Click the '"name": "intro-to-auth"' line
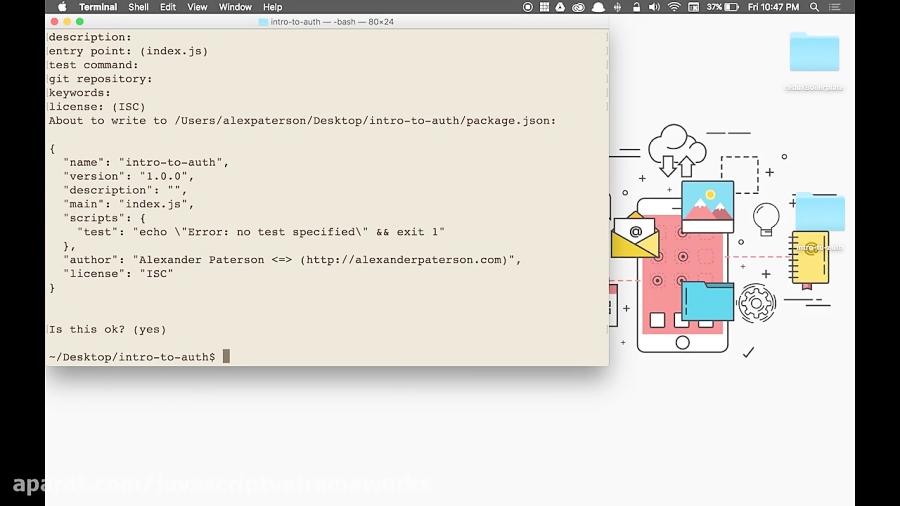Viewport: 900px width, 506px height. (146, 162)
